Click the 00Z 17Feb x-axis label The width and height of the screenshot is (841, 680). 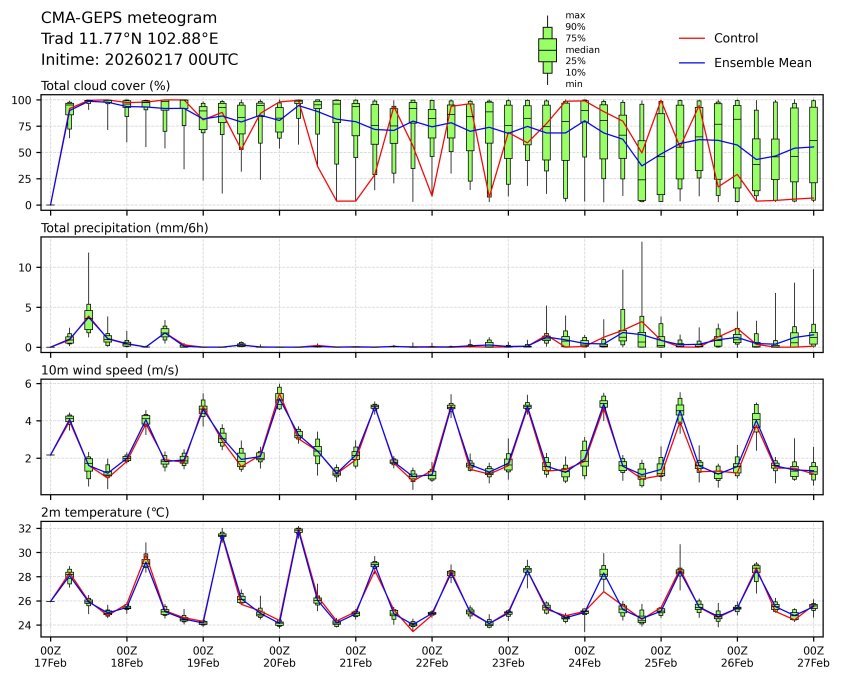click(x=50, y=656)
